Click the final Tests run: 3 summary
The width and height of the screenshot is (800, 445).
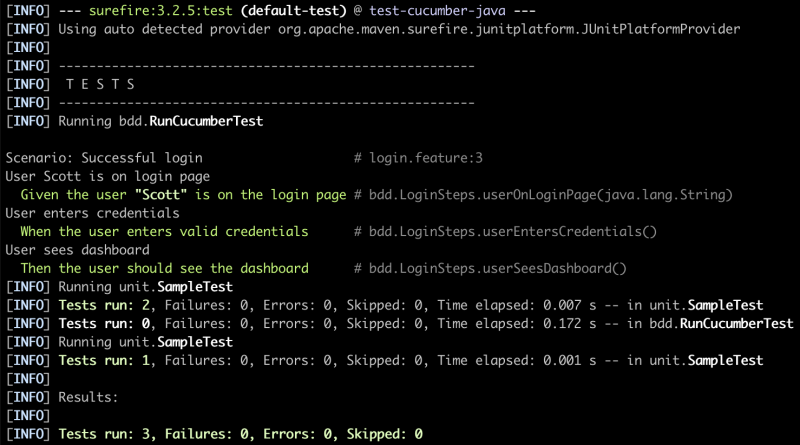240,434
